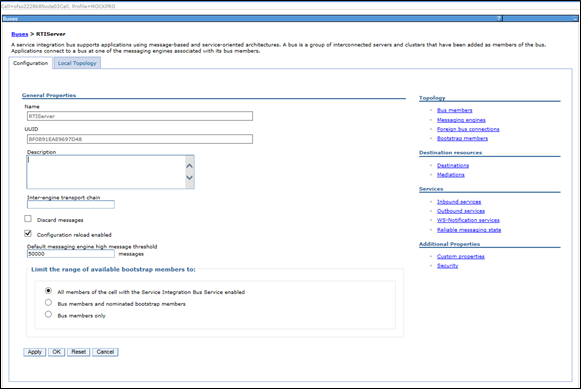Image resolution: width=581 pixels, height=389 pixels.
Task: Open Foreign bus connections link
Action: tap(468, 129)
